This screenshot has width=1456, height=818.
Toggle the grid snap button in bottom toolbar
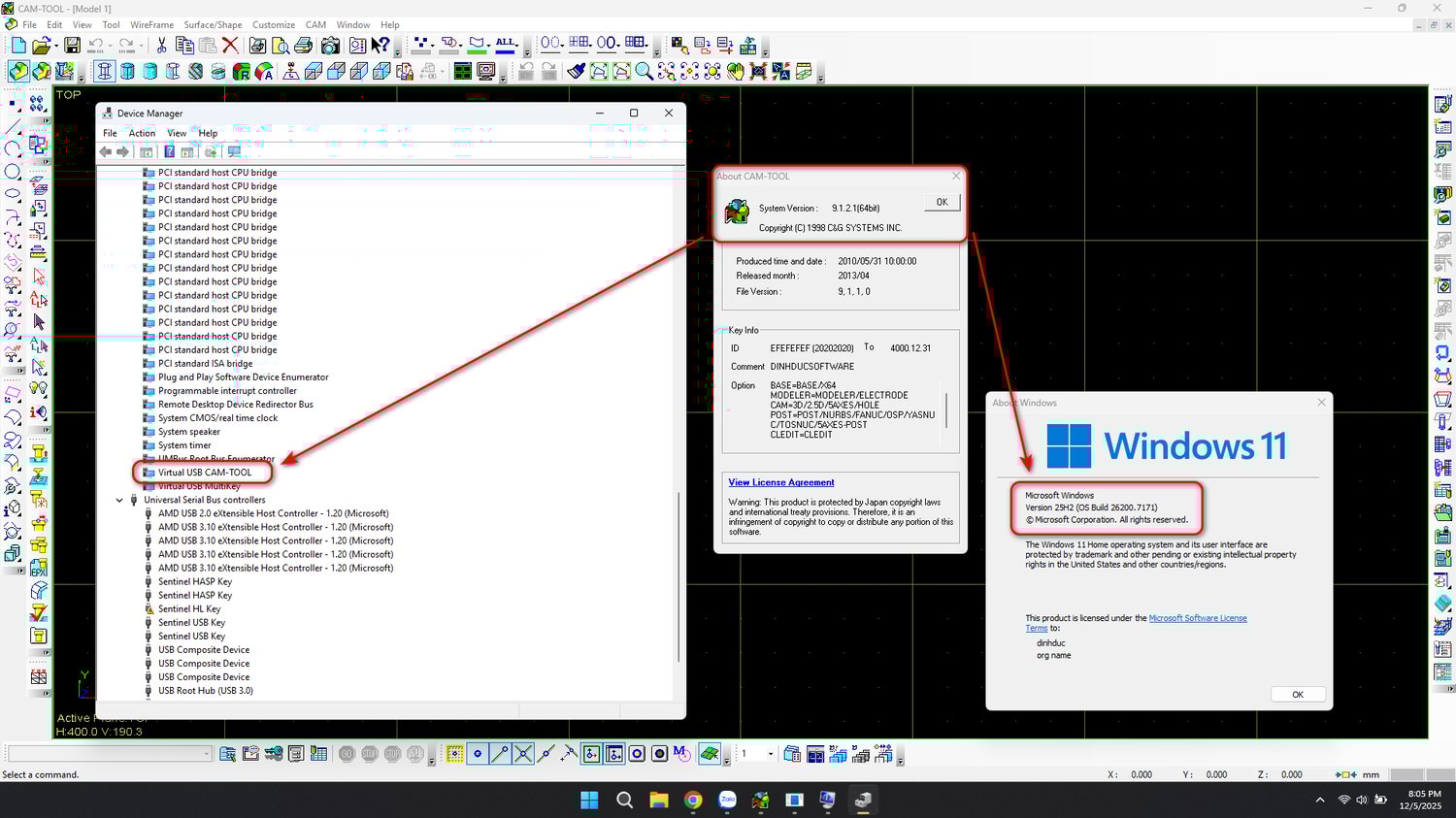coord(454,754)
